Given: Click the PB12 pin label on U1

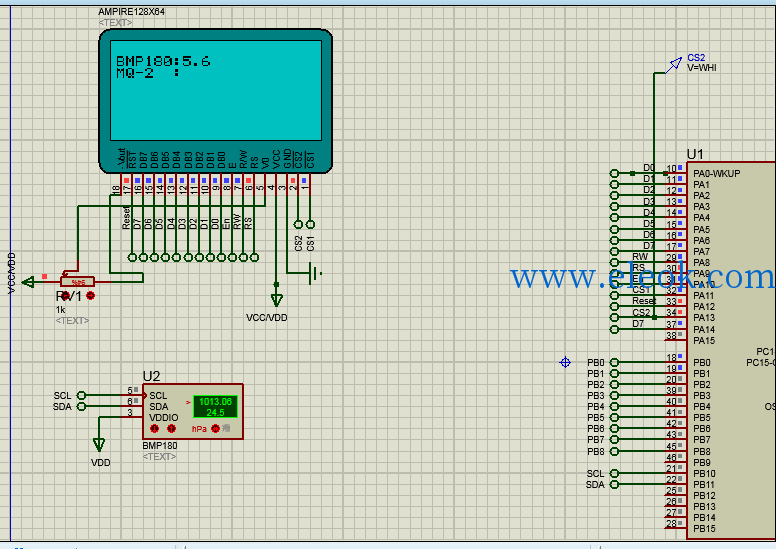Looking at the screenshot, I should tap(704, 496).
